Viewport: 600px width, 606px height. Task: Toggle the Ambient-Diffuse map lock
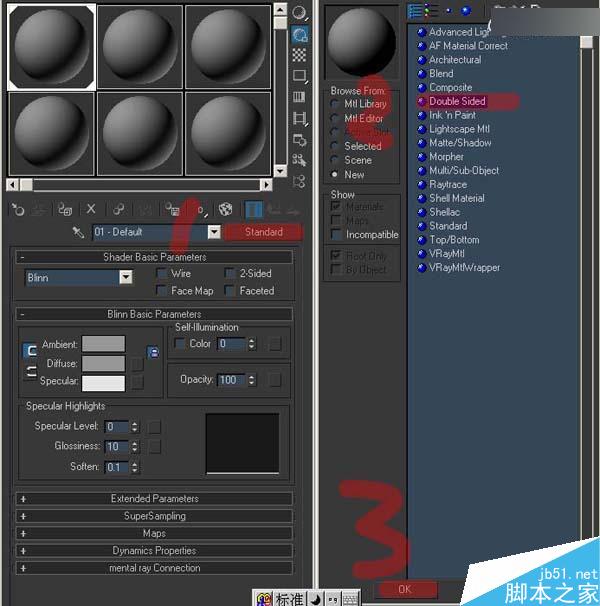point(154,352)
